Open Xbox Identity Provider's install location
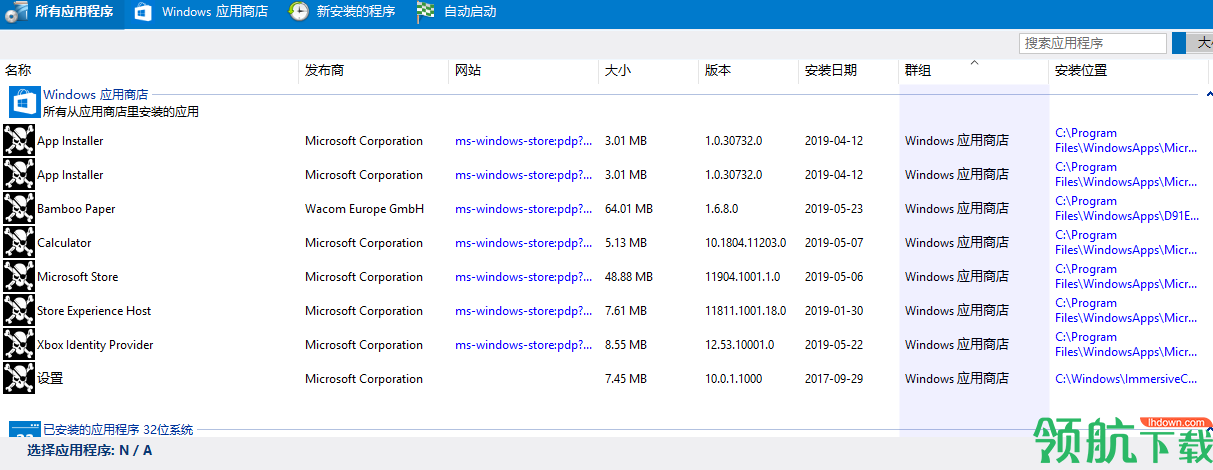The height and width of the screenshot is (470, 1213). pyautogui.click(x=1126, y=345)
